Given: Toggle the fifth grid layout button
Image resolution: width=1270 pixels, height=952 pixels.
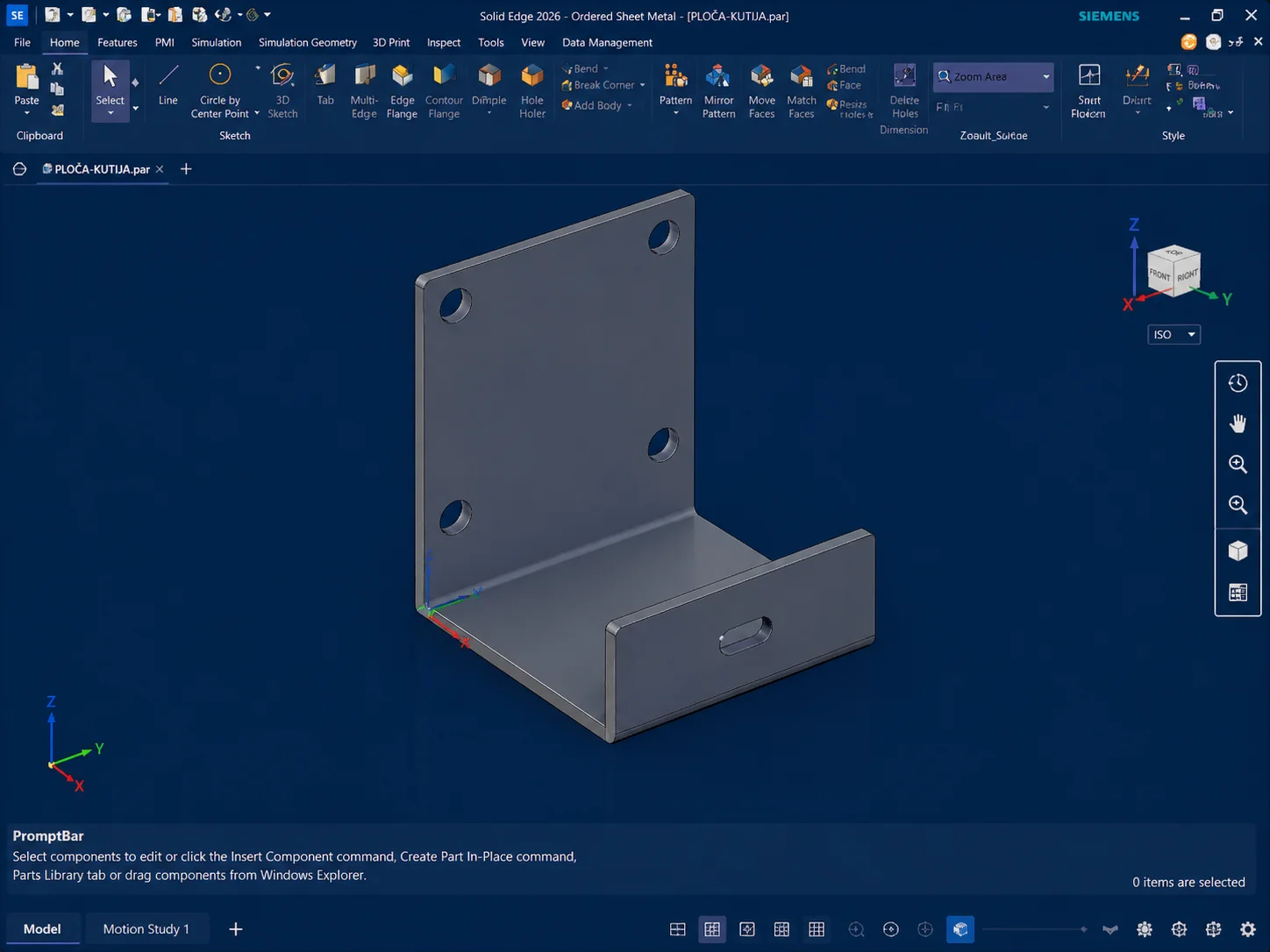Looking at the screenshot, I should pos(817,929).
